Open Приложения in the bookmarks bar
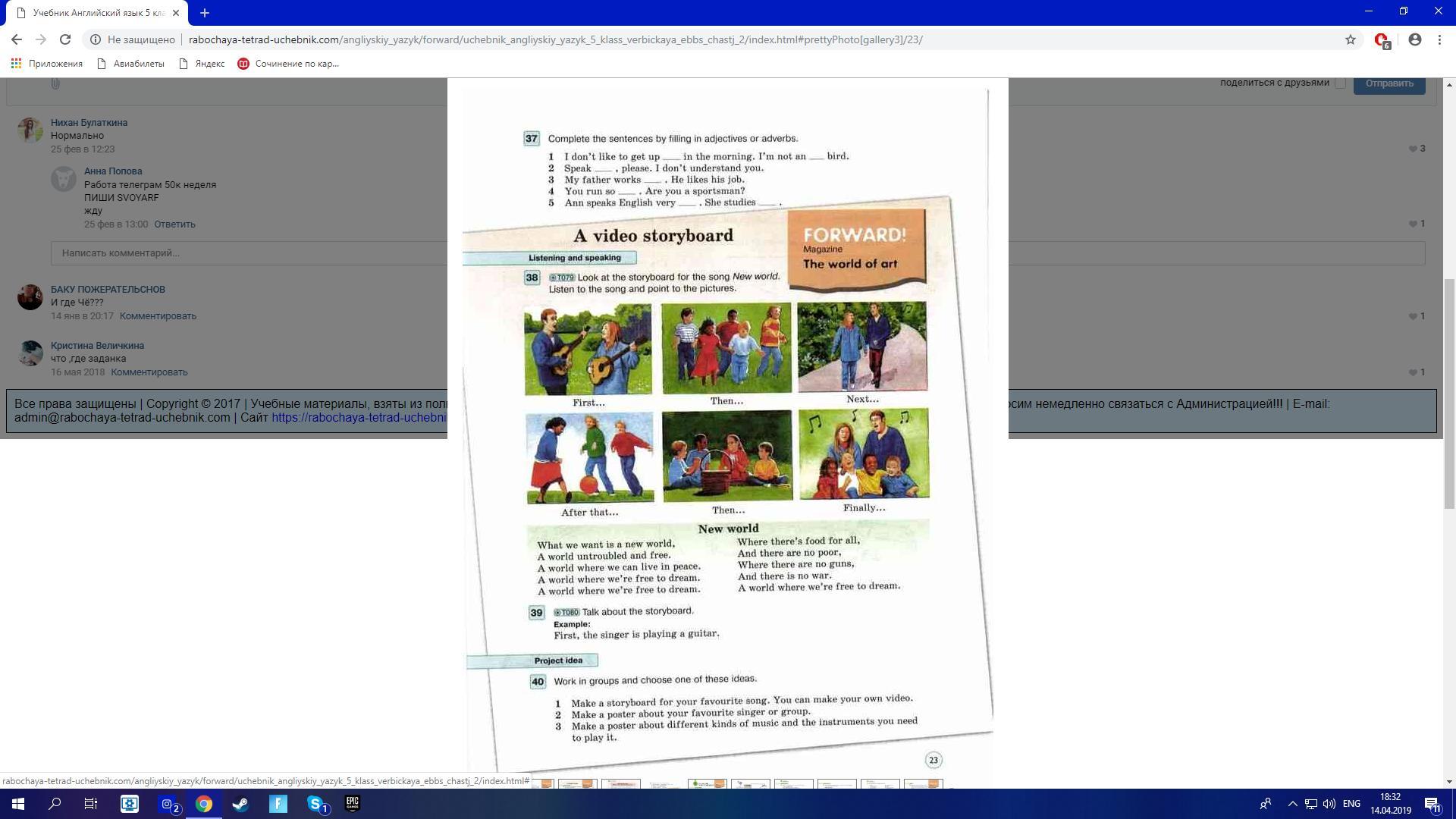 47,64
